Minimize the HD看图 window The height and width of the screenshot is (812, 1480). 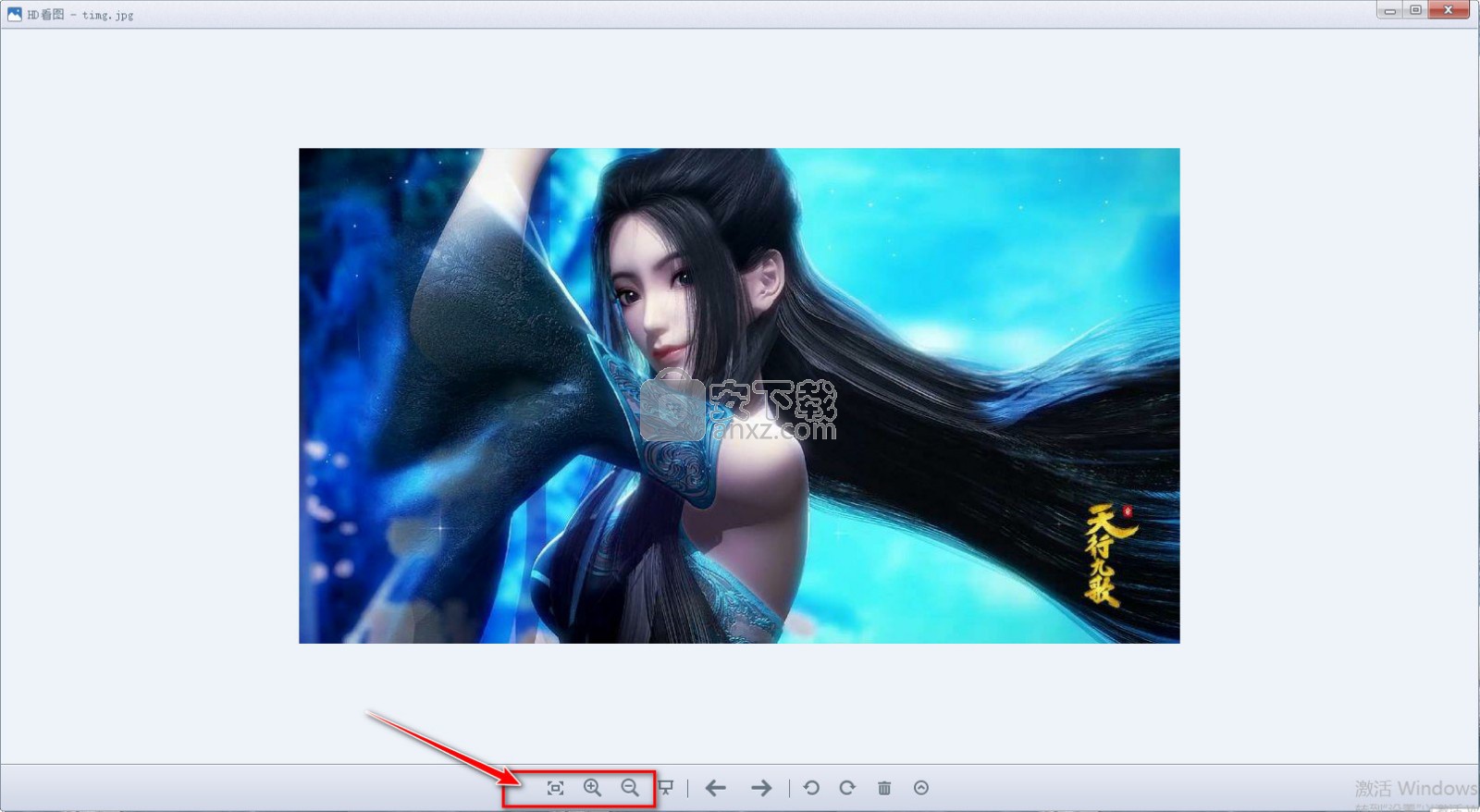(1389, 10)
